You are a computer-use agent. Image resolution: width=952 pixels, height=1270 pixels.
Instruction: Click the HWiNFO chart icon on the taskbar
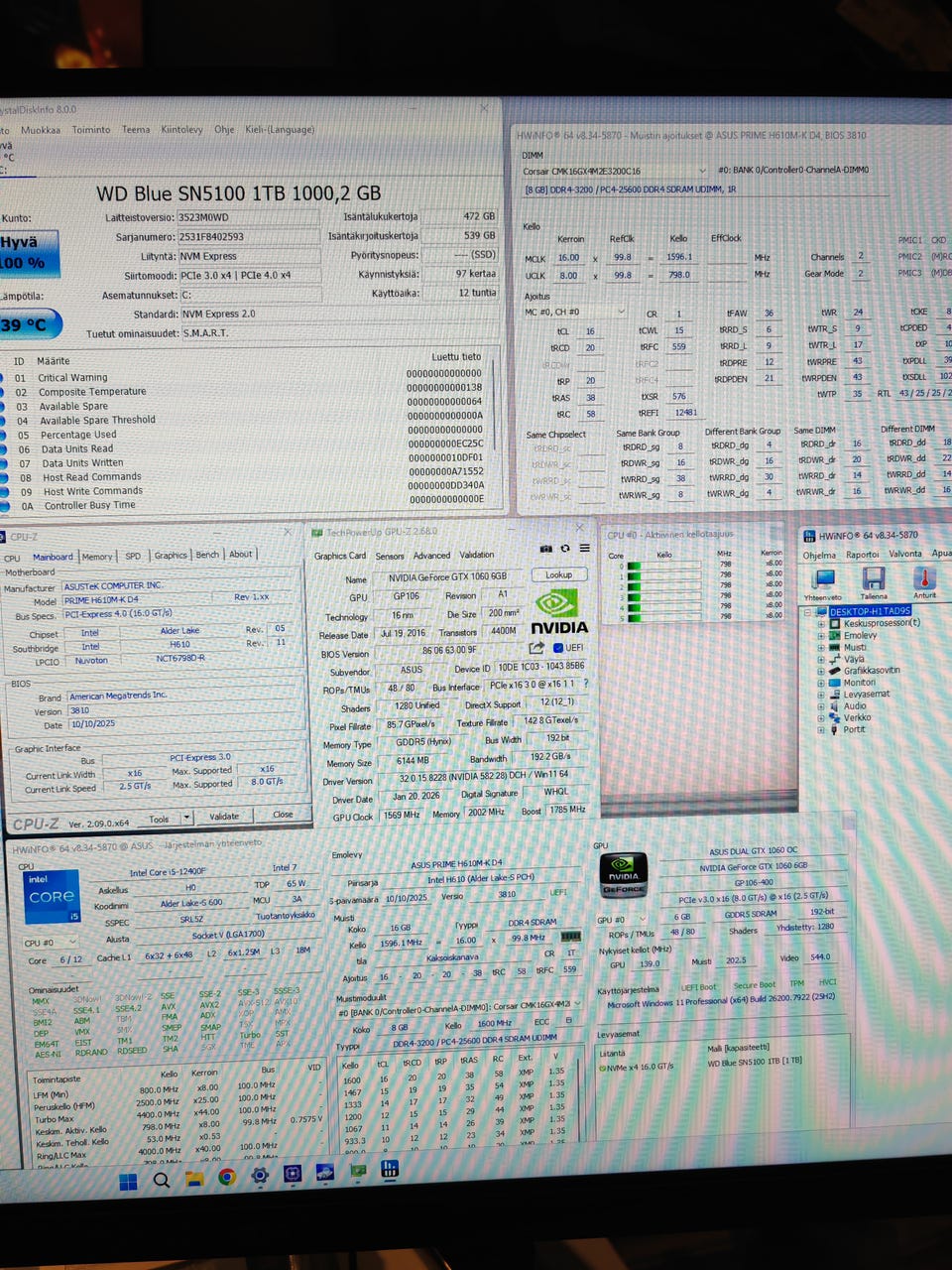tap(390, 1171)
